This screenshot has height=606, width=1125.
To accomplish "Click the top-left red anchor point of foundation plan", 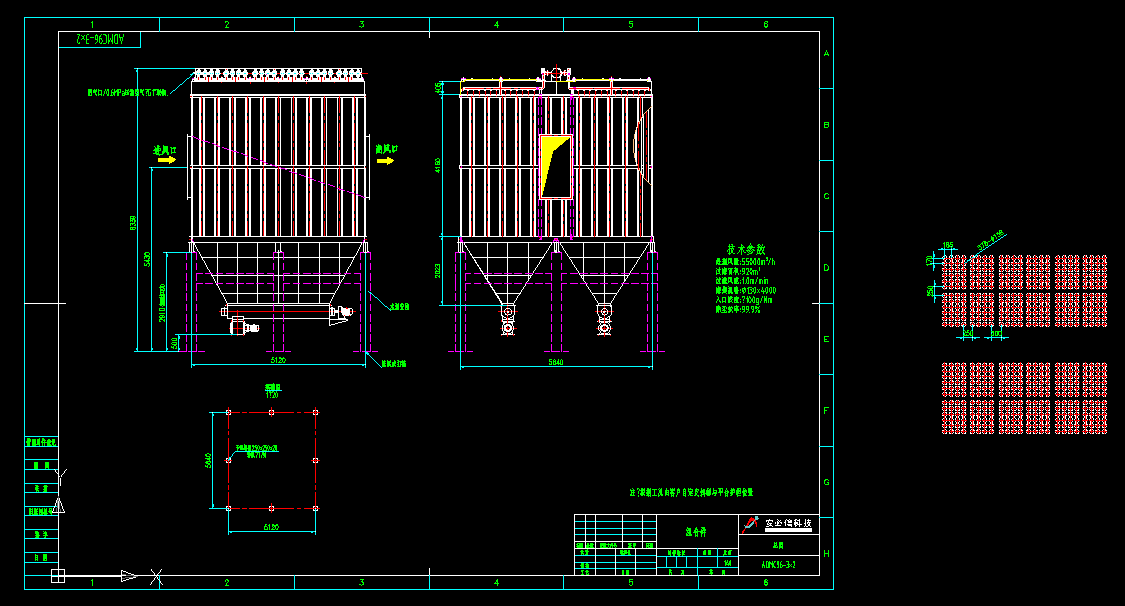I will pyautogui.click(x=229, y=412).
